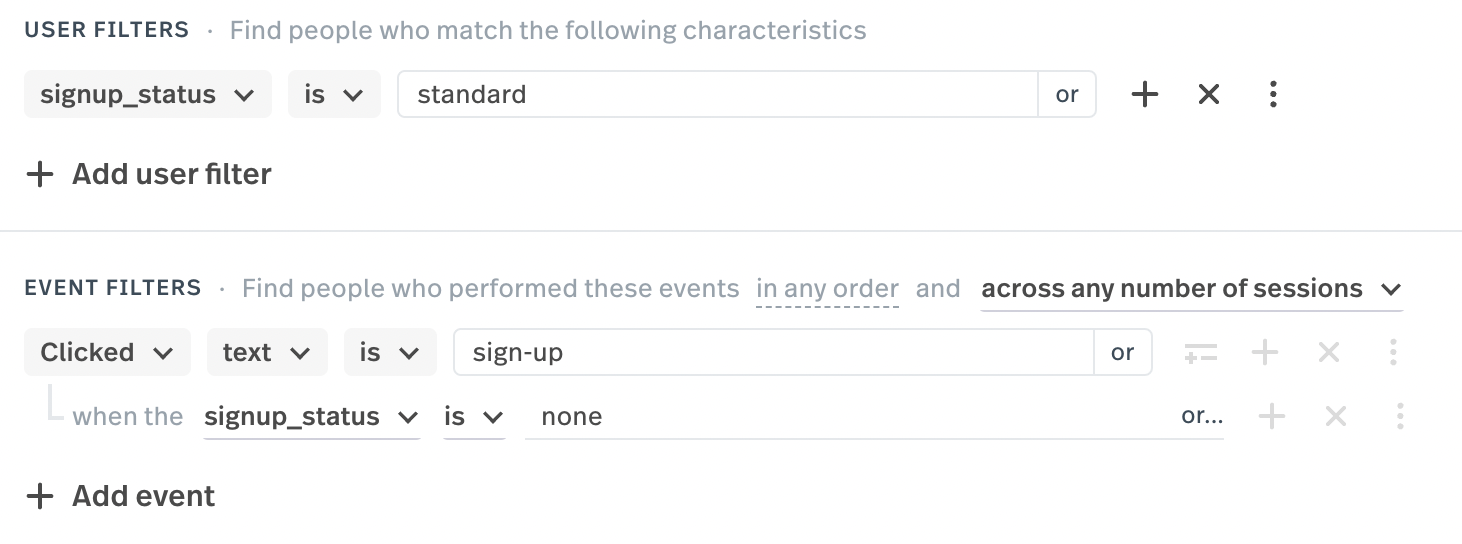Open three-dot menu on 'when the' row
This screenshot has width=1462, height=544.
[1400, 416]
